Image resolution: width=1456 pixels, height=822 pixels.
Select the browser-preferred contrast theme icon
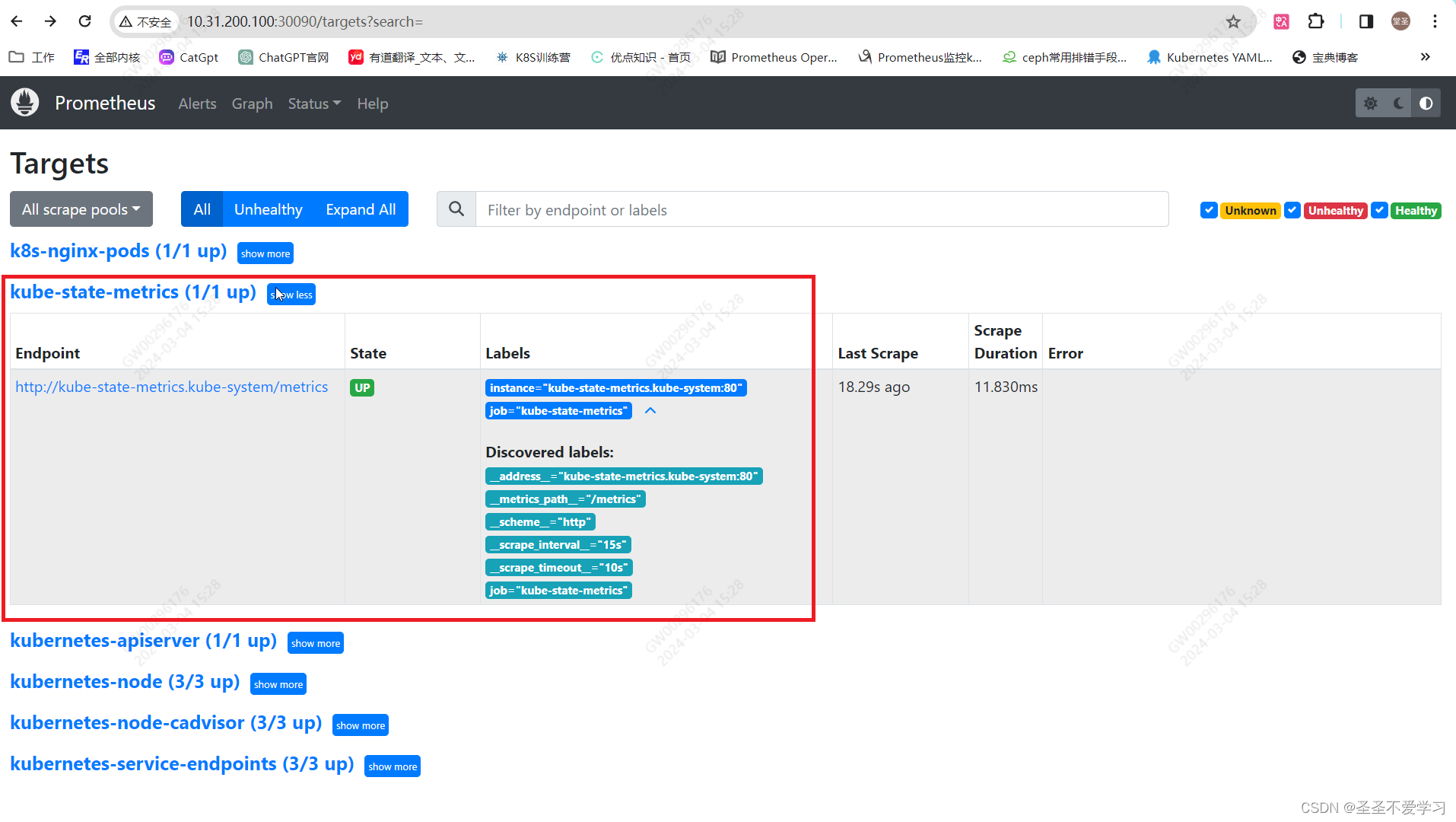(x=1426, y=103)
